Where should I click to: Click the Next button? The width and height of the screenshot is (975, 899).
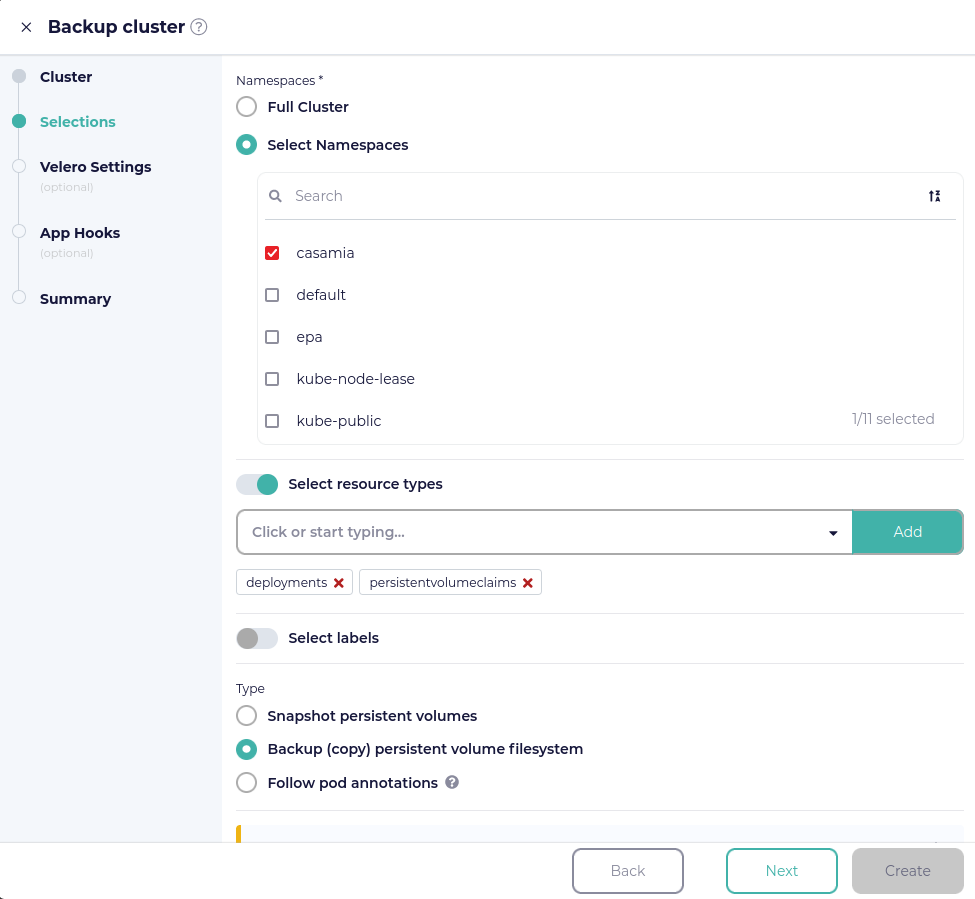[782, 870]
